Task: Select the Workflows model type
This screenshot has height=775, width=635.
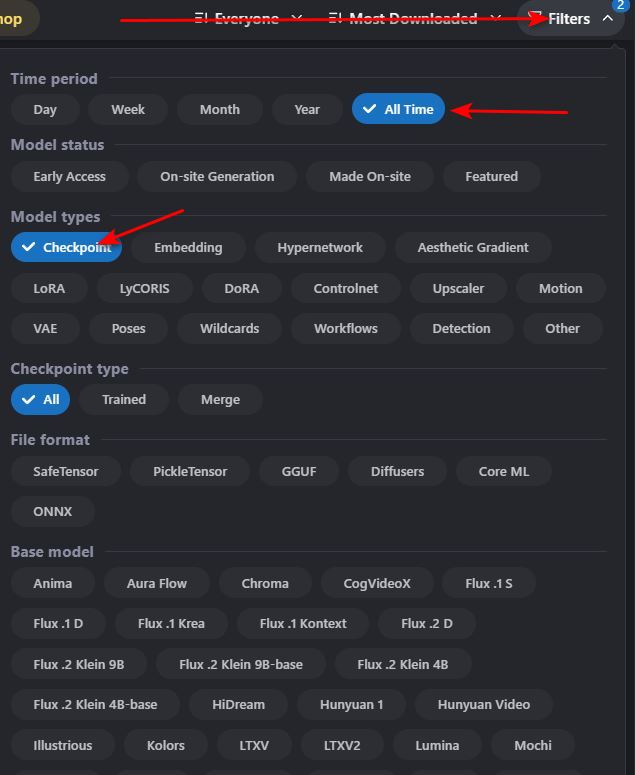Action: coord(345,328)
